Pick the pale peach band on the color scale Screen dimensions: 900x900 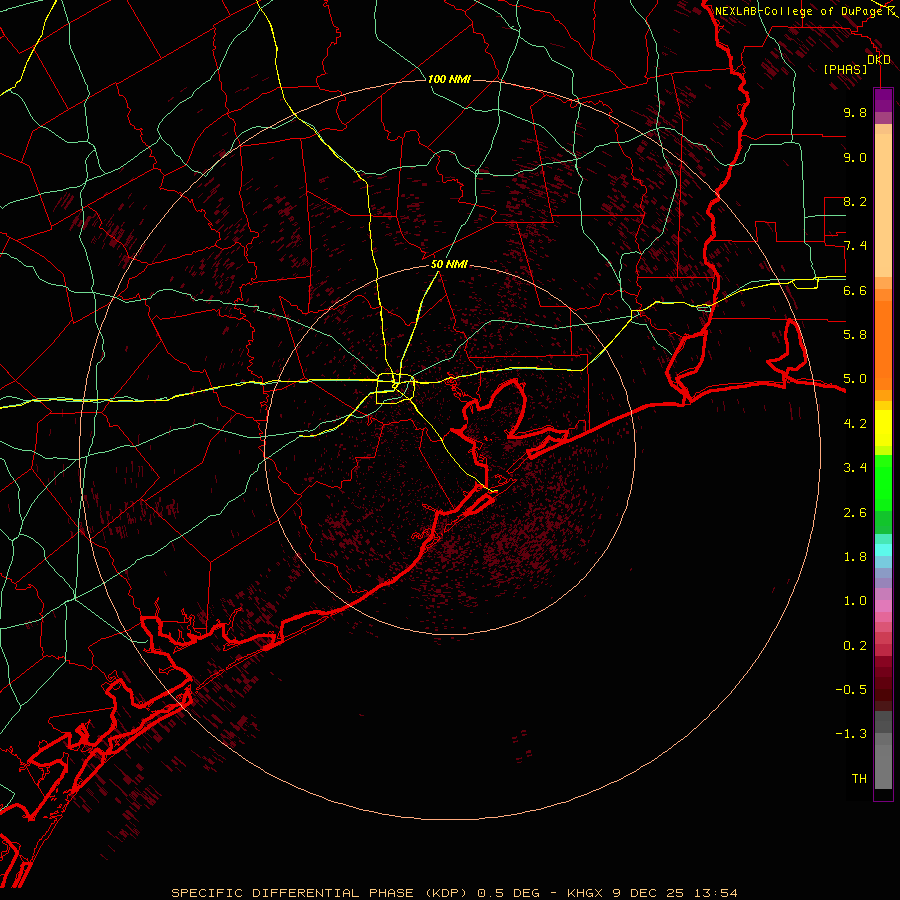tap(883, 207)
